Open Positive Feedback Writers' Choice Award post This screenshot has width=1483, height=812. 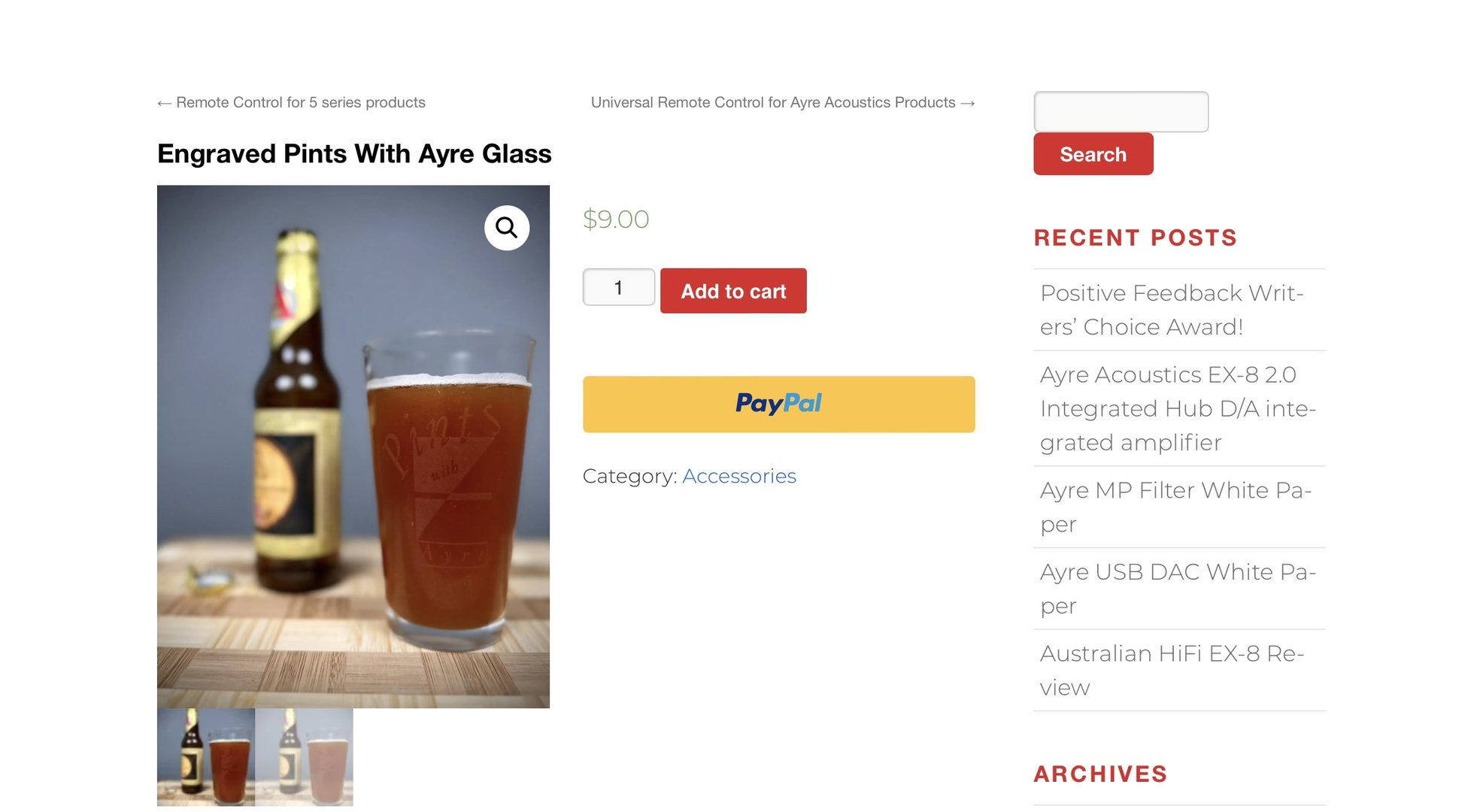(1171, 310)
